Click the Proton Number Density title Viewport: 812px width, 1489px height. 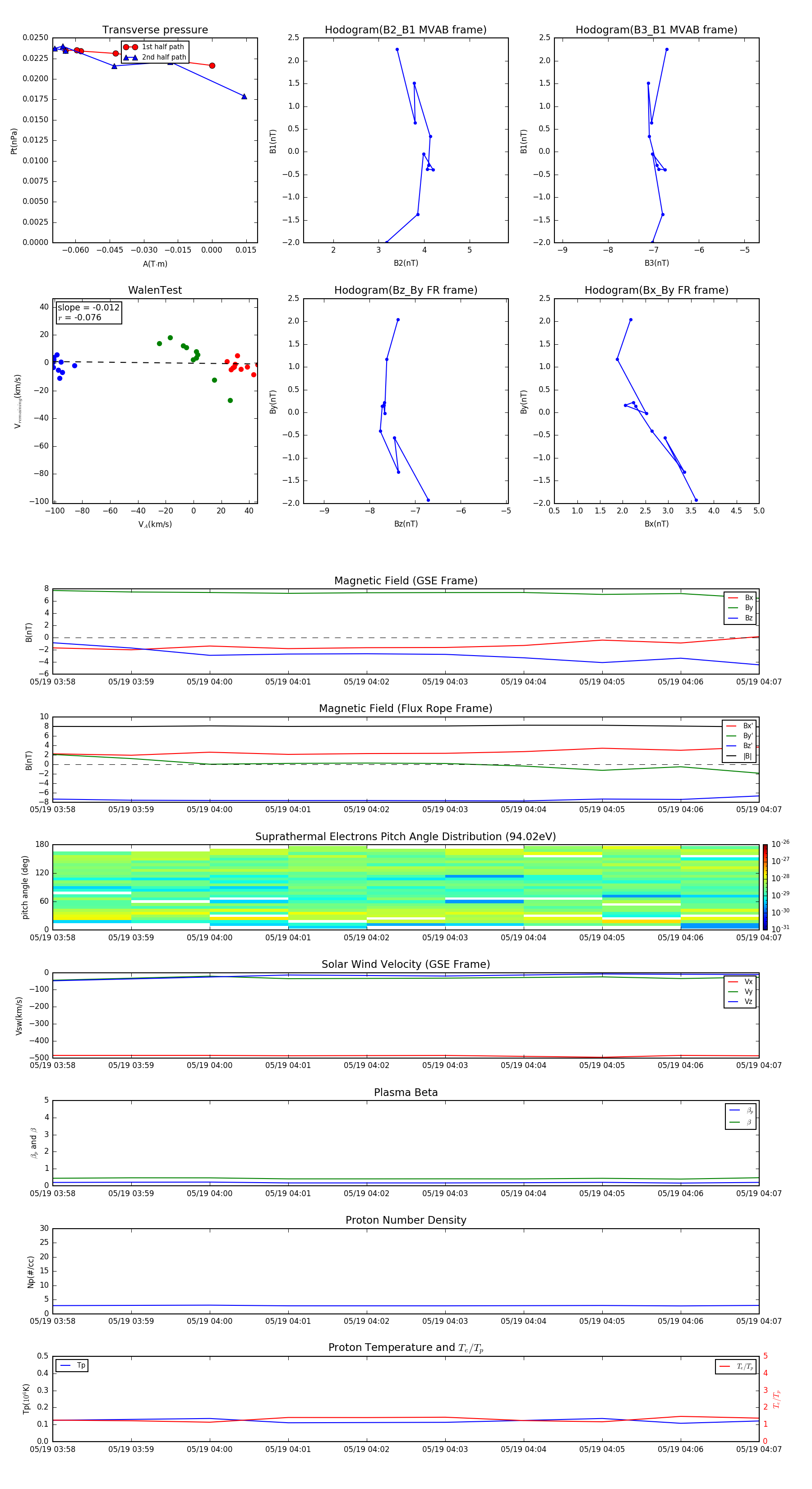click(406, 1220)
